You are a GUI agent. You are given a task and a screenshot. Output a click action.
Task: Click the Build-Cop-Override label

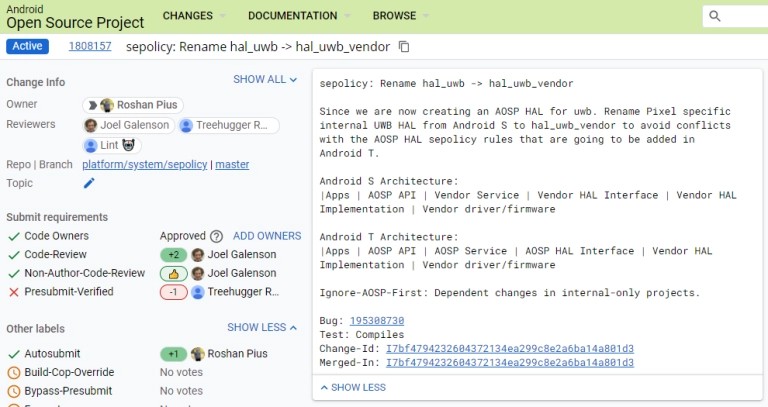tap(69, 372)
